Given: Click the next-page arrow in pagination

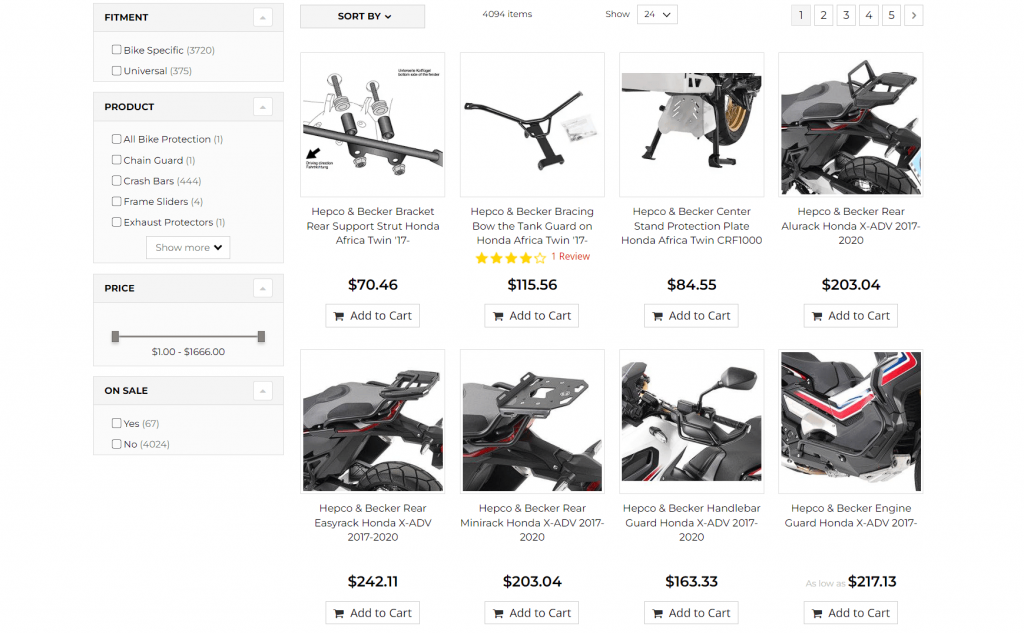Looking at the screenshot, I should 913,15.
